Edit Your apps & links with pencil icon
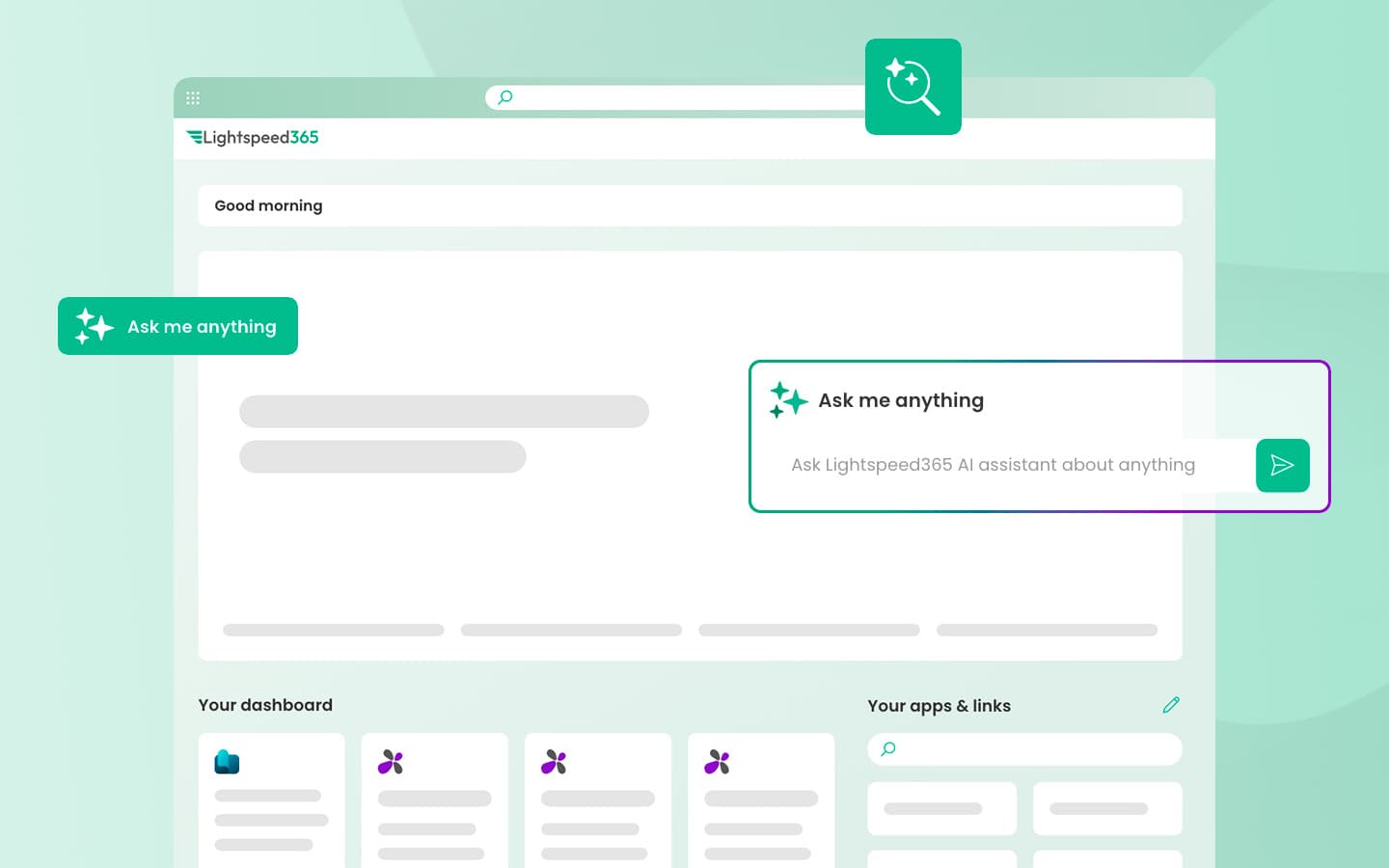 [x=1171, y=705]
